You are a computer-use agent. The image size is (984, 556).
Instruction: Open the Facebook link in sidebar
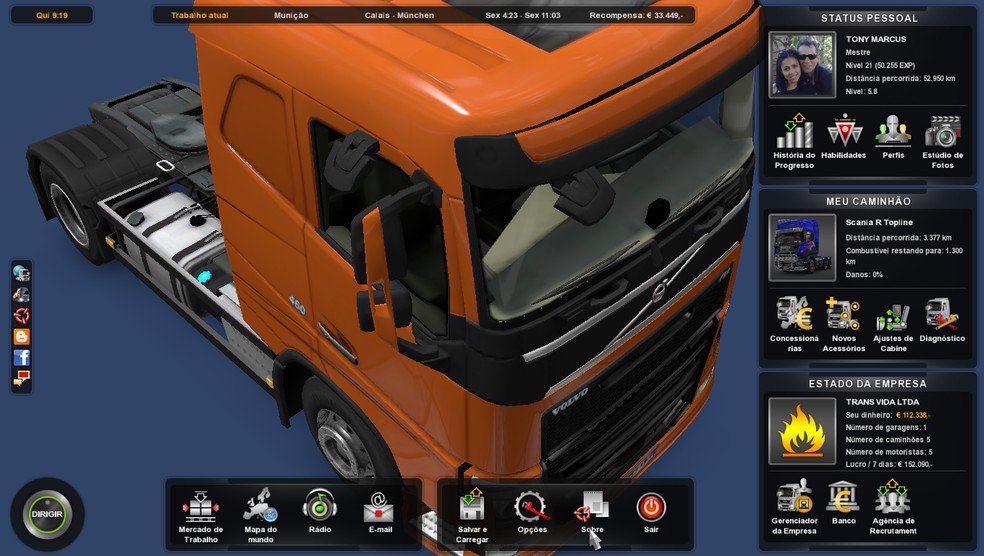[21, 357]
